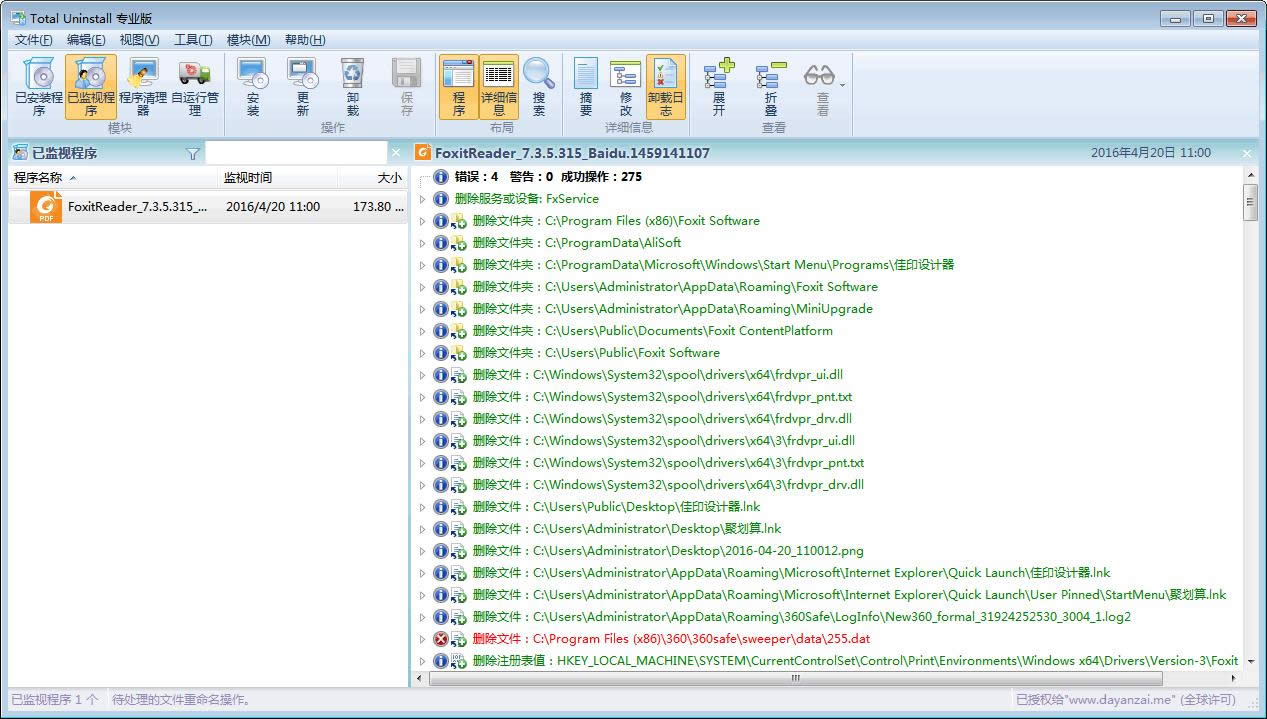This screenshot has height=719, width=1267.
Task: Click the 卸载 recycle icon
Action: pyautogui.click(x=352, y=86)
